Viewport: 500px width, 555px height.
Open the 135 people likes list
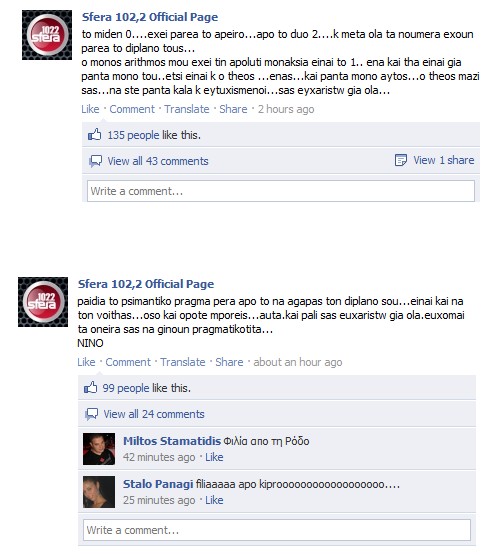[x=133, y=135]
